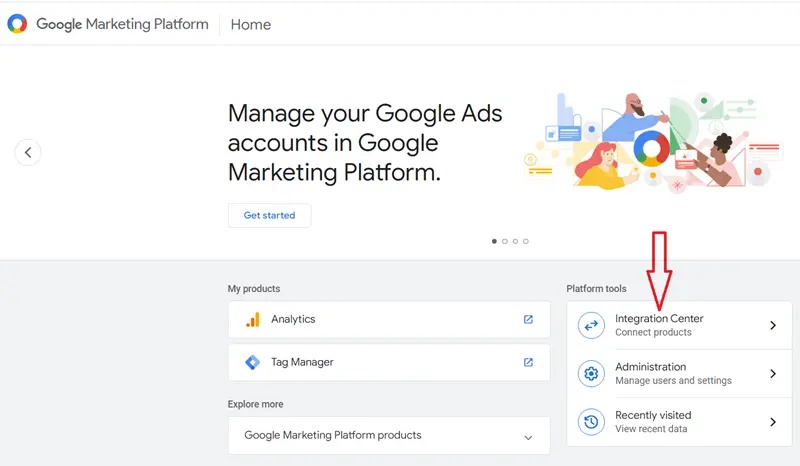Click the Home page label
Image resolution: width=800 pixels, height=466 pixels.
point(251,24)
